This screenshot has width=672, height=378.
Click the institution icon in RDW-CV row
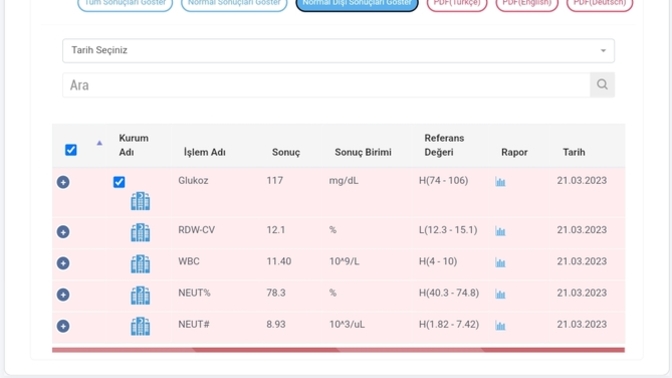pos(140,232)
